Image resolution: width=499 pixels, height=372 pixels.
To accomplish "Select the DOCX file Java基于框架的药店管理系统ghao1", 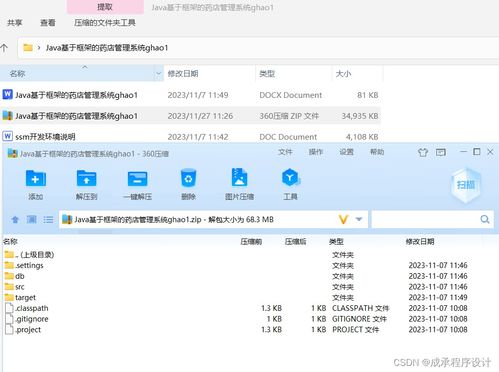I will (76, 95).
